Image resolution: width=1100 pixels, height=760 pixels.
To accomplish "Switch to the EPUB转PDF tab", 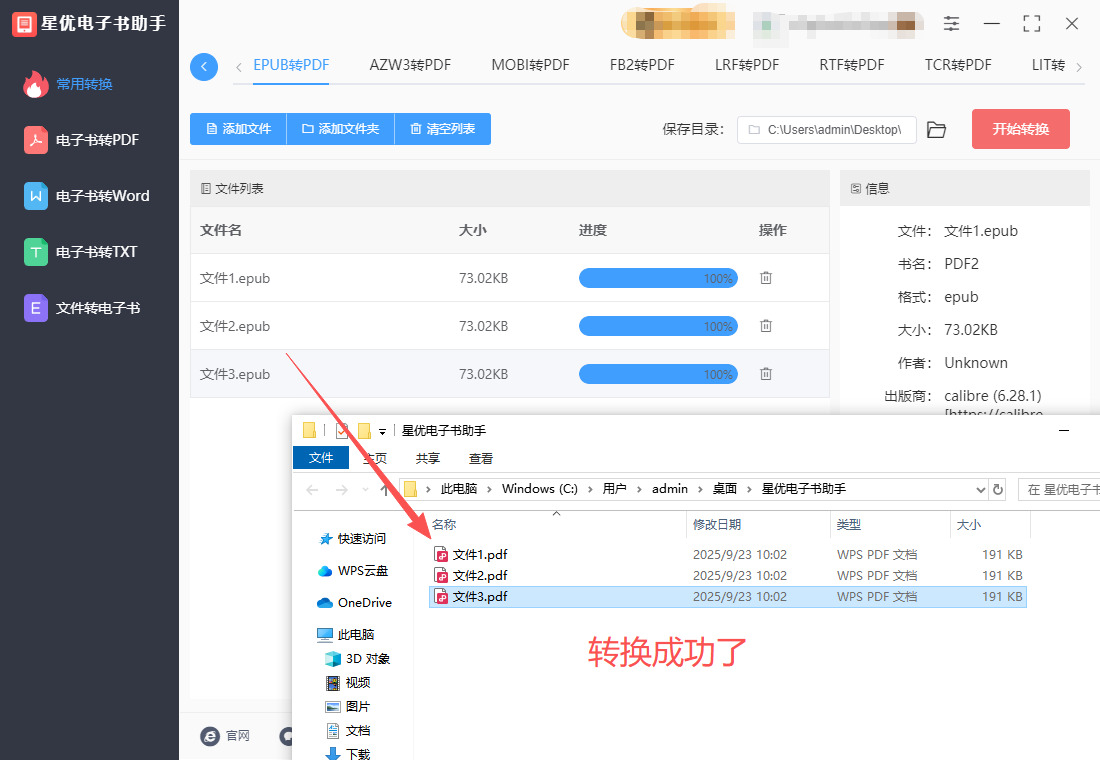I will tap(291, 65).
